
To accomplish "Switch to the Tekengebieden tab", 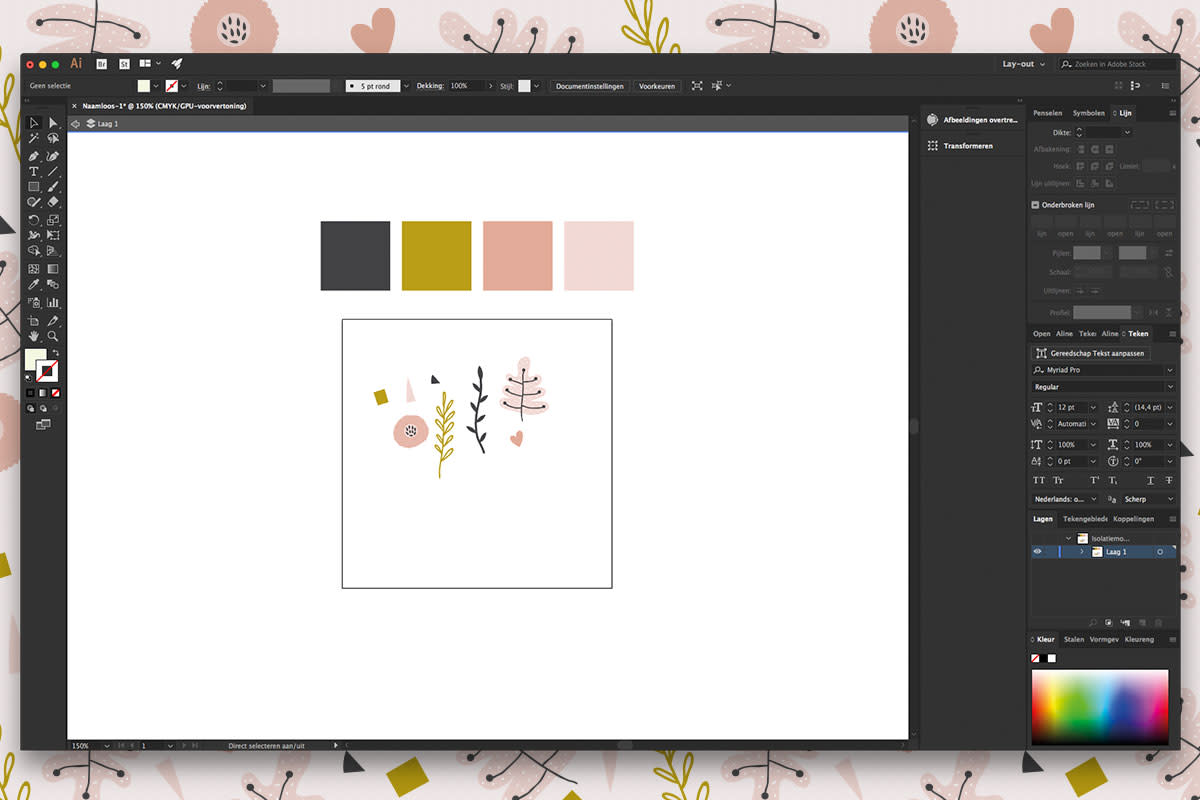I will pyautogui.click(x=1085, y=519).
